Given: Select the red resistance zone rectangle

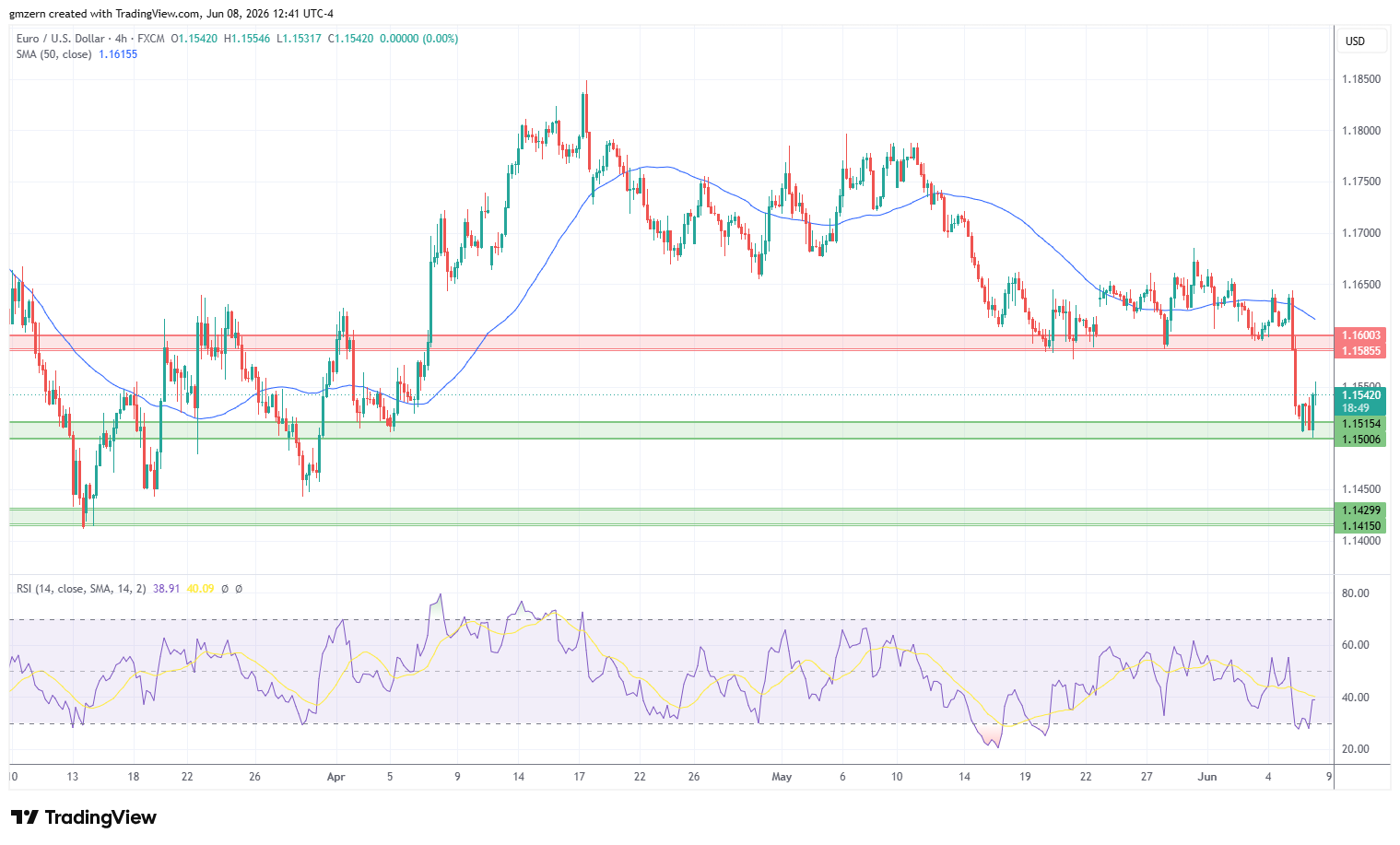Looking at the screenshot, I should [x=671, y=343].
